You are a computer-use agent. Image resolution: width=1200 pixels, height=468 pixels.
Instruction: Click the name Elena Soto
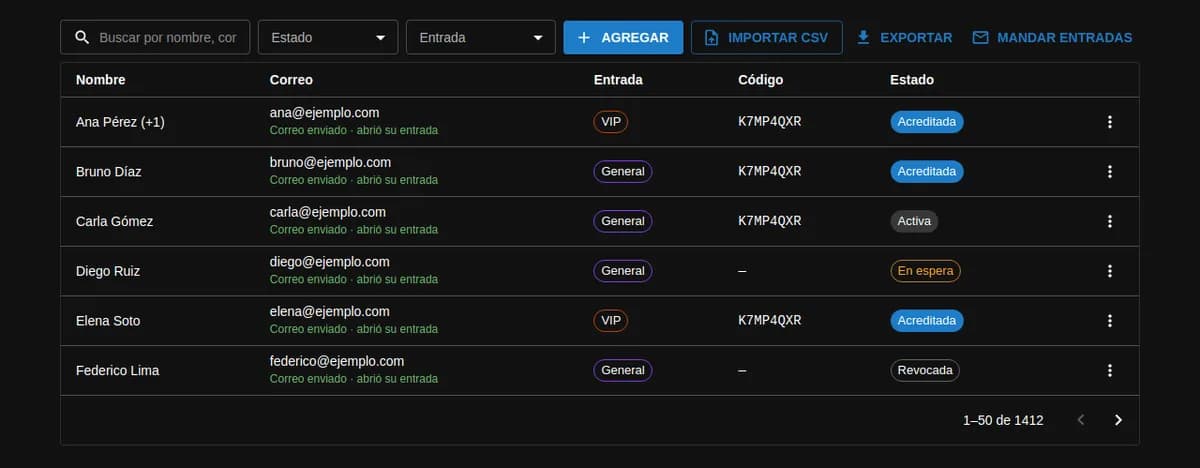(x=108, y=321)
